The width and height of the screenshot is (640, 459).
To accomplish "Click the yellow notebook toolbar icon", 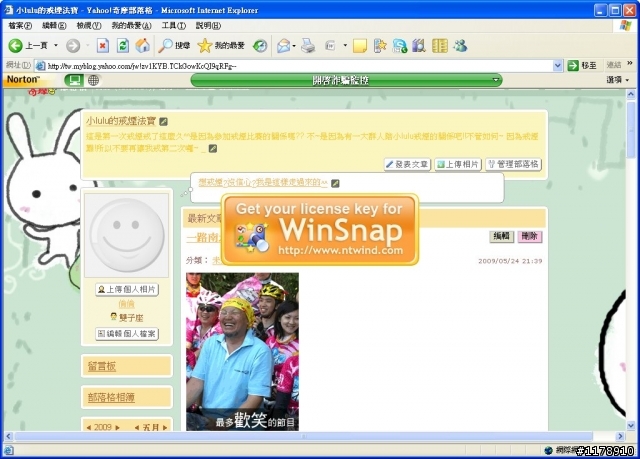I will click(440, 46).
